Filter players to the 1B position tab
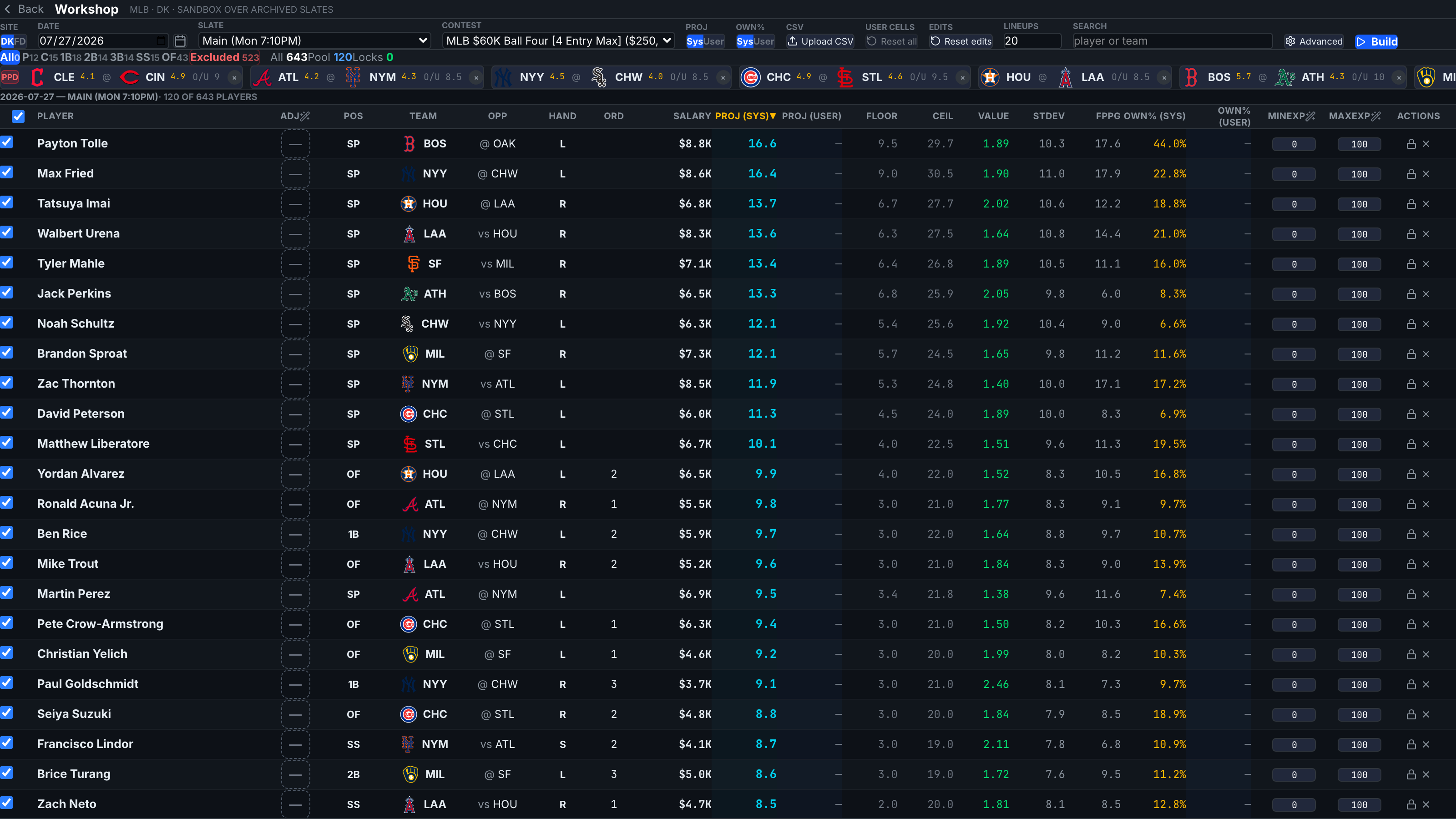1456x819 pixels. [71, 57]
